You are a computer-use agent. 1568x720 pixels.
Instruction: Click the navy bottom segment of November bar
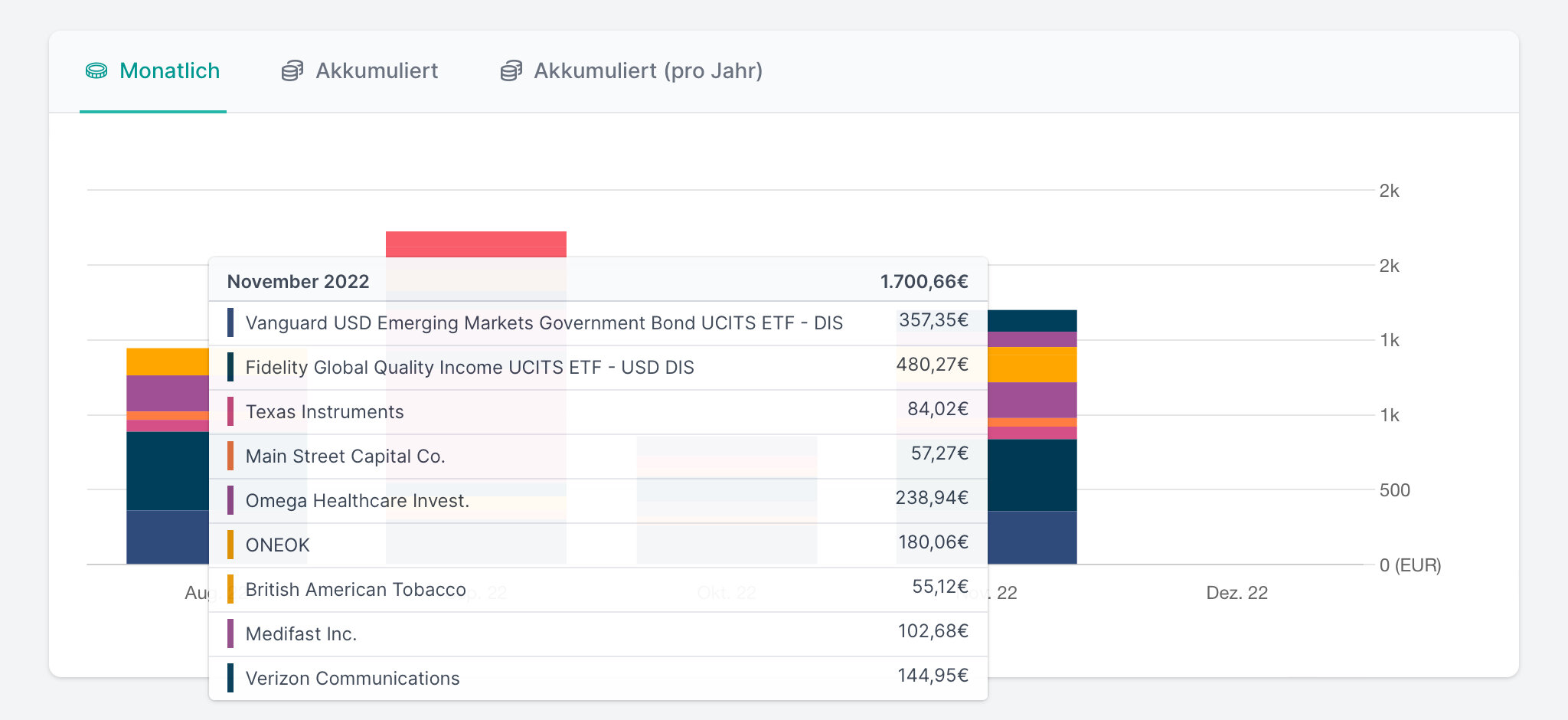1032,537
